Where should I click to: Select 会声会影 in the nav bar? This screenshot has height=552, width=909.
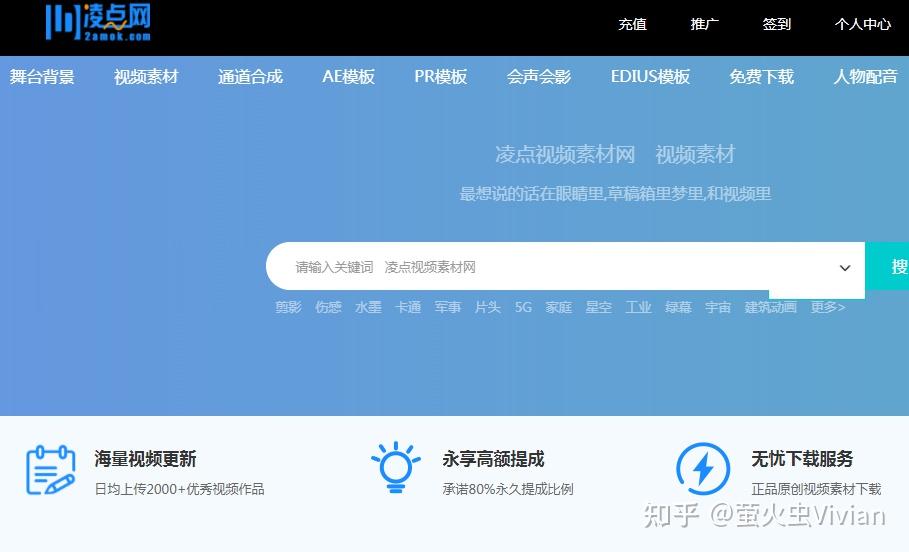539,77
